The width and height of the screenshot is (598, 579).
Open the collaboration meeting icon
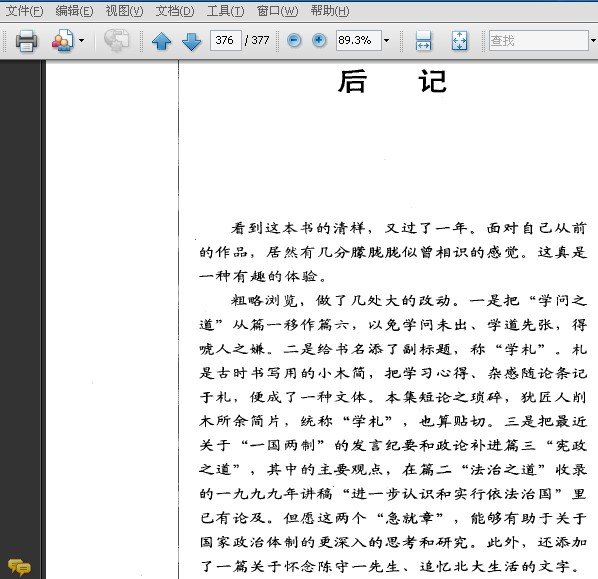[x=63, y=40]
